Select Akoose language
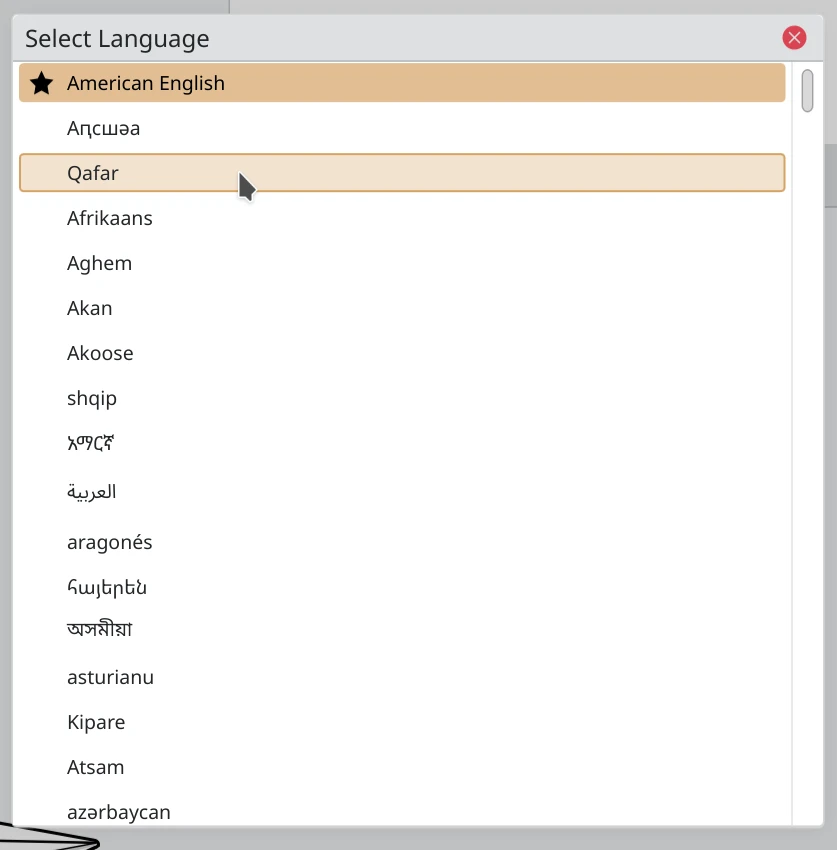 point(402,353)
